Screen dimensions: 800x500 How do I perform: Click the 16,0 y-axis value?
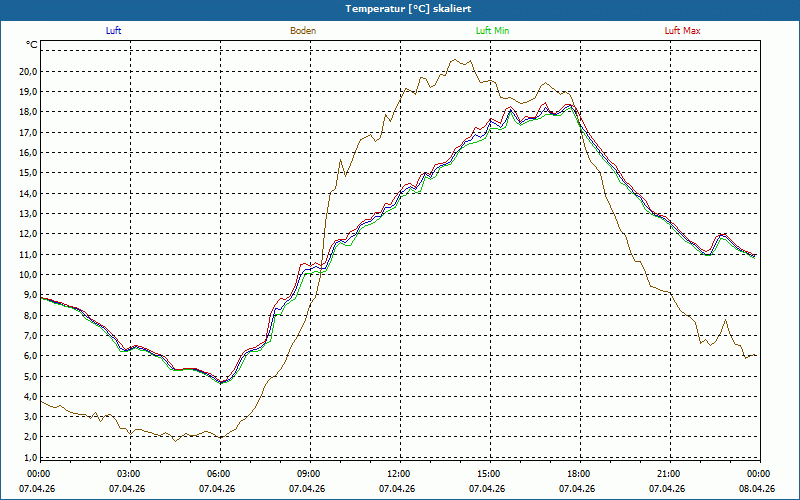(x=28, y=153)
